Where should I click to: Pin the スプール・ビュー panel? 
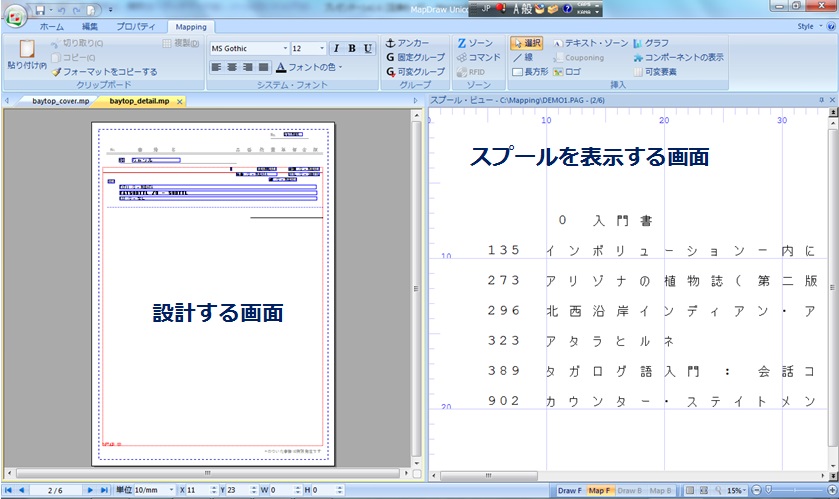(x=821, y=100)
